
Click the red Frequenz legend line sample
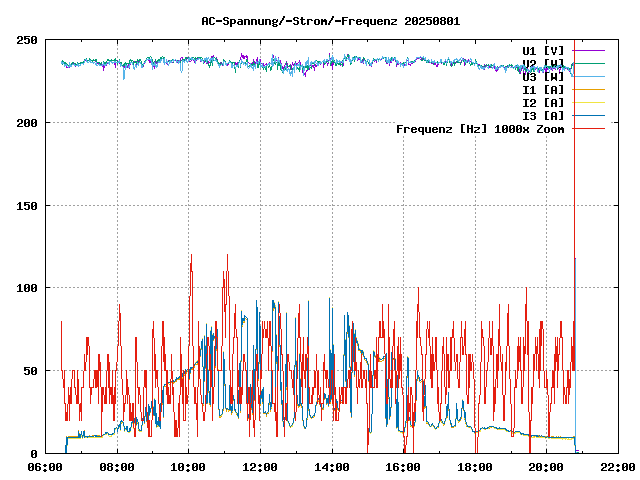[x=589, y=128]
